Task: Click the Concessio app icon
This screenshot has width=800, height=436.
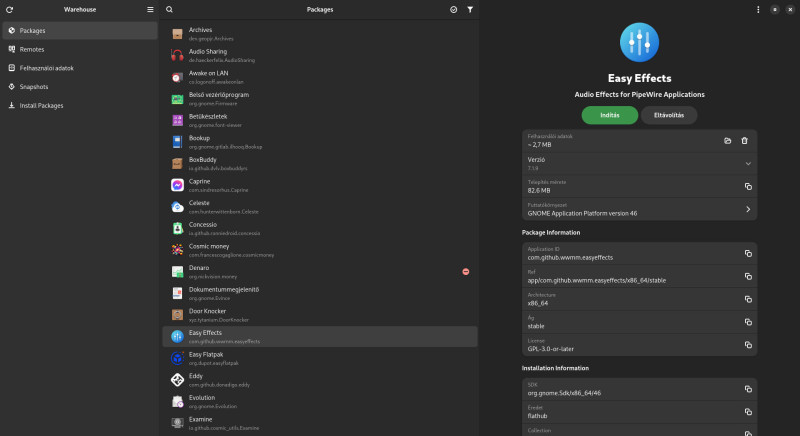Action: (177, 228)
